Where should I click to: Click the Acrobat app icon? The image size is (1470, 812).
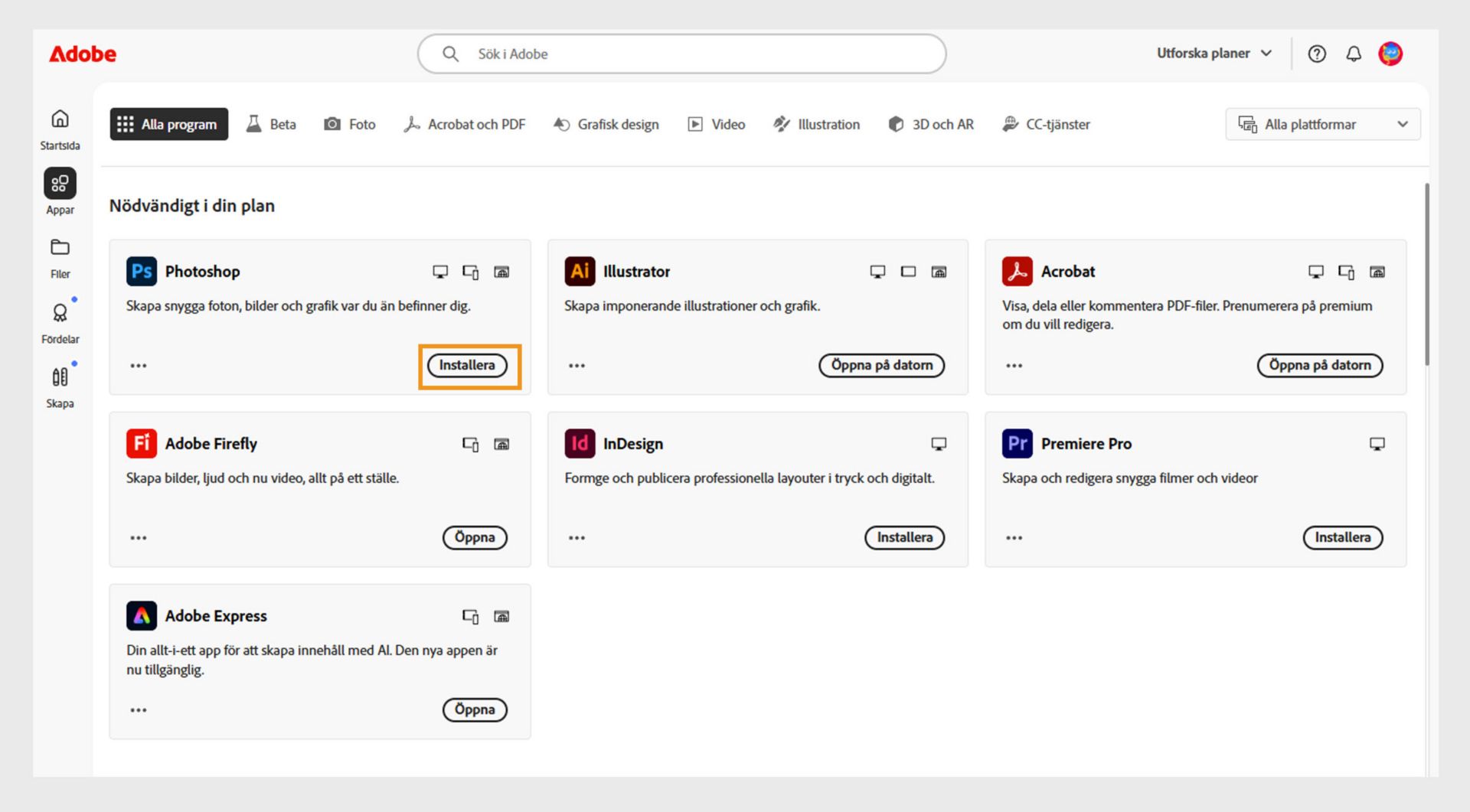pyautogui.click(x=1018, y=272)
